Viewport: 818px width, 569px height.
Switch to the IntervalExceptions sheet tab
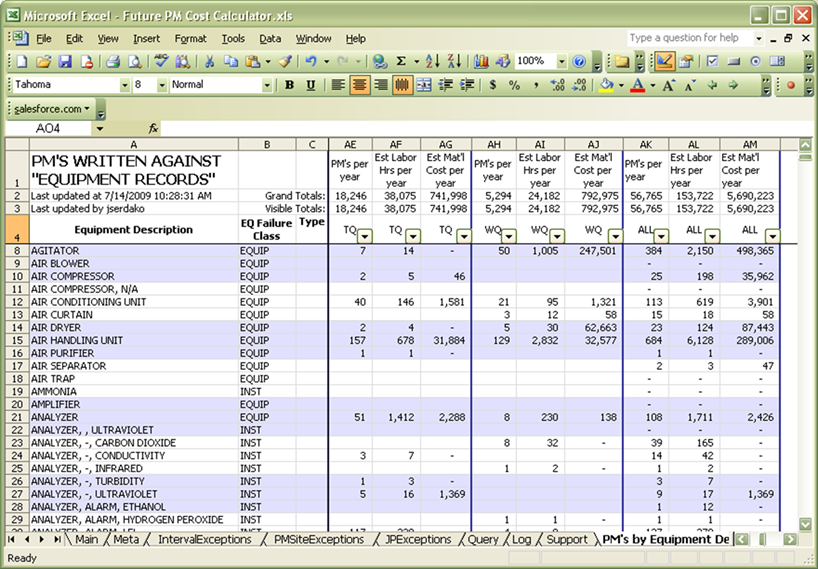coord(204,539)
